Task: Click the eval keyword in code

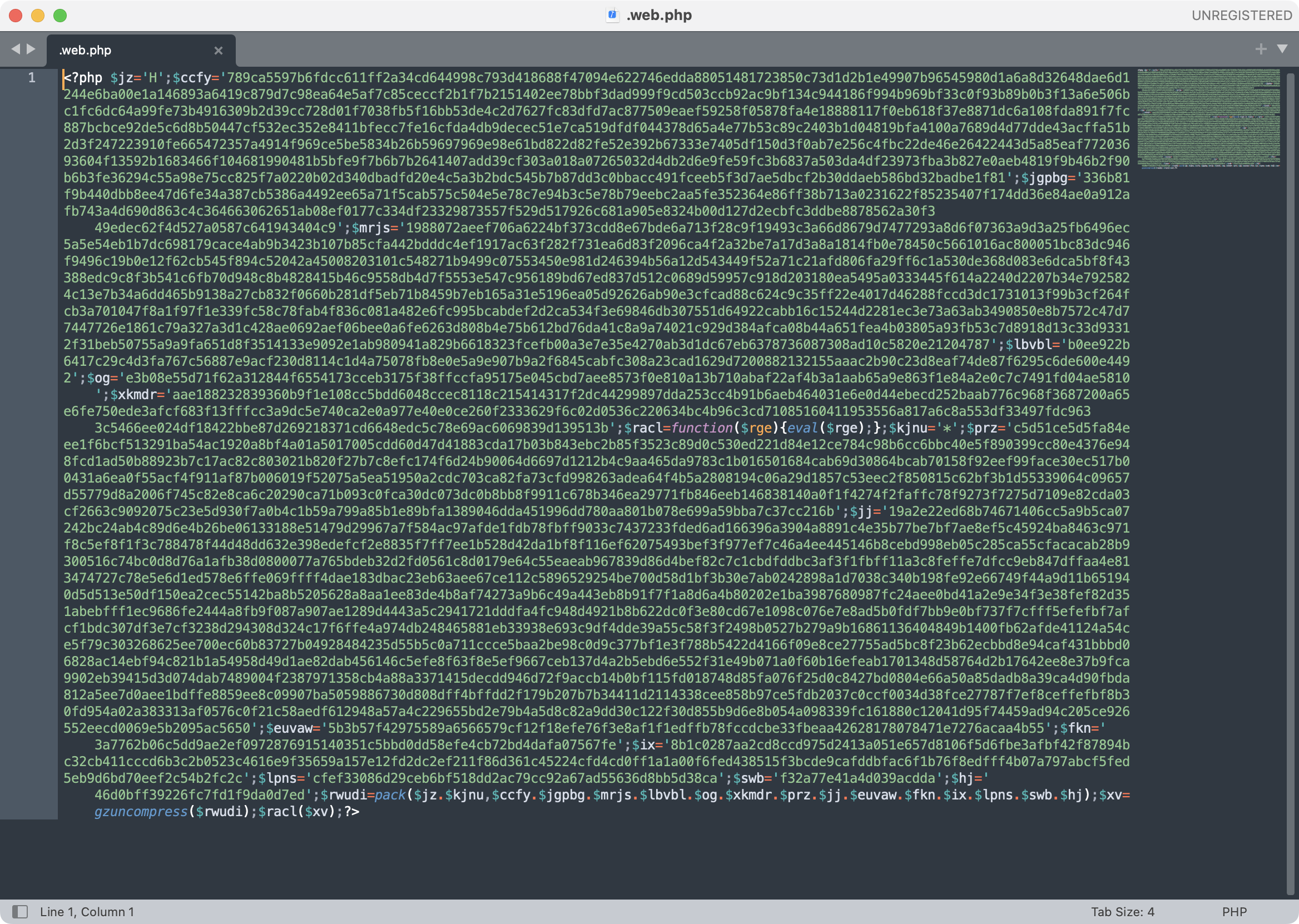Action: (802, 428)
